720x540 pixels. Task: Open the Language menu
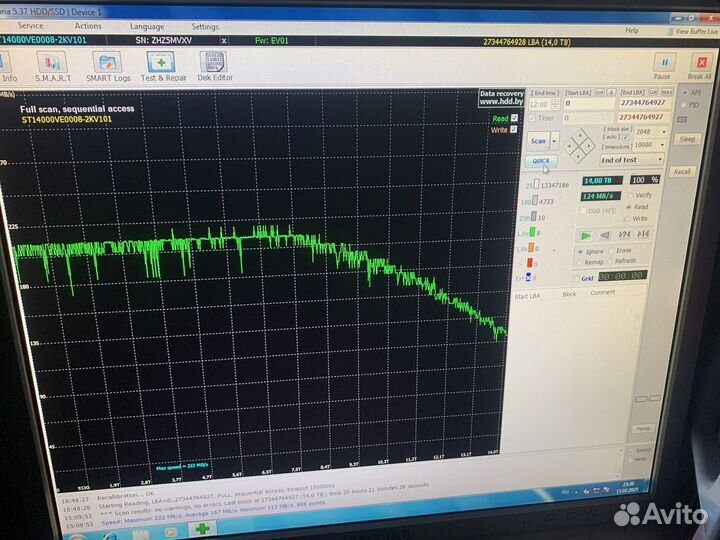coord(147,26)
